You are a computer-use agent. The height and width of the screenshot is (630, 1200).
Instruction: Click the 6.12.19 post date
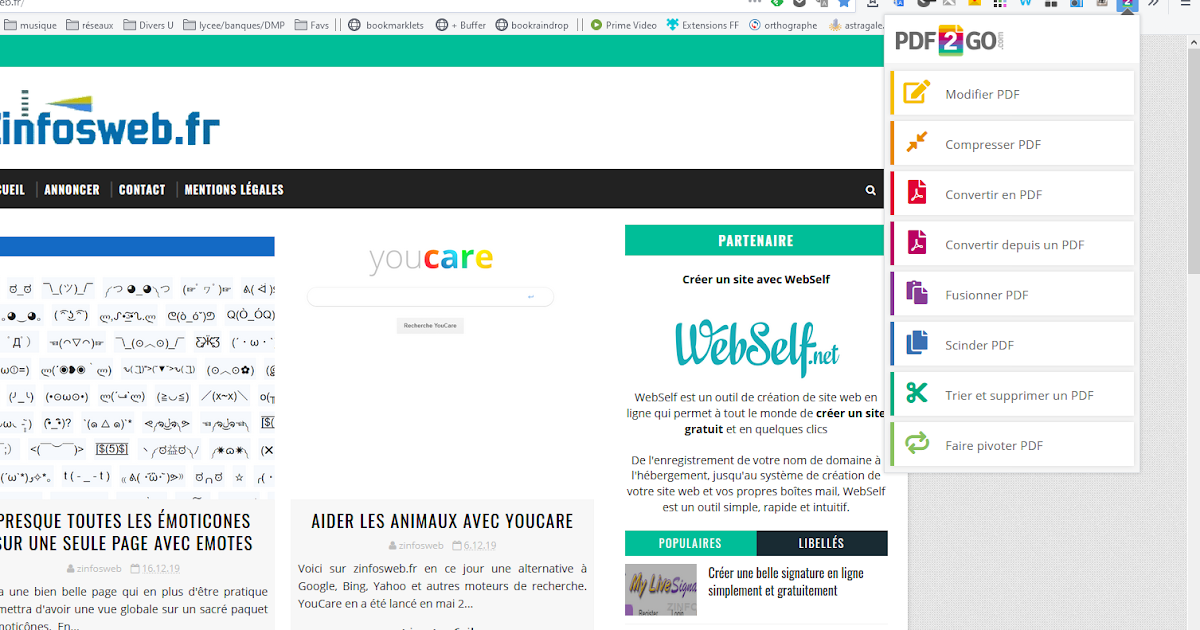point(480,546)
